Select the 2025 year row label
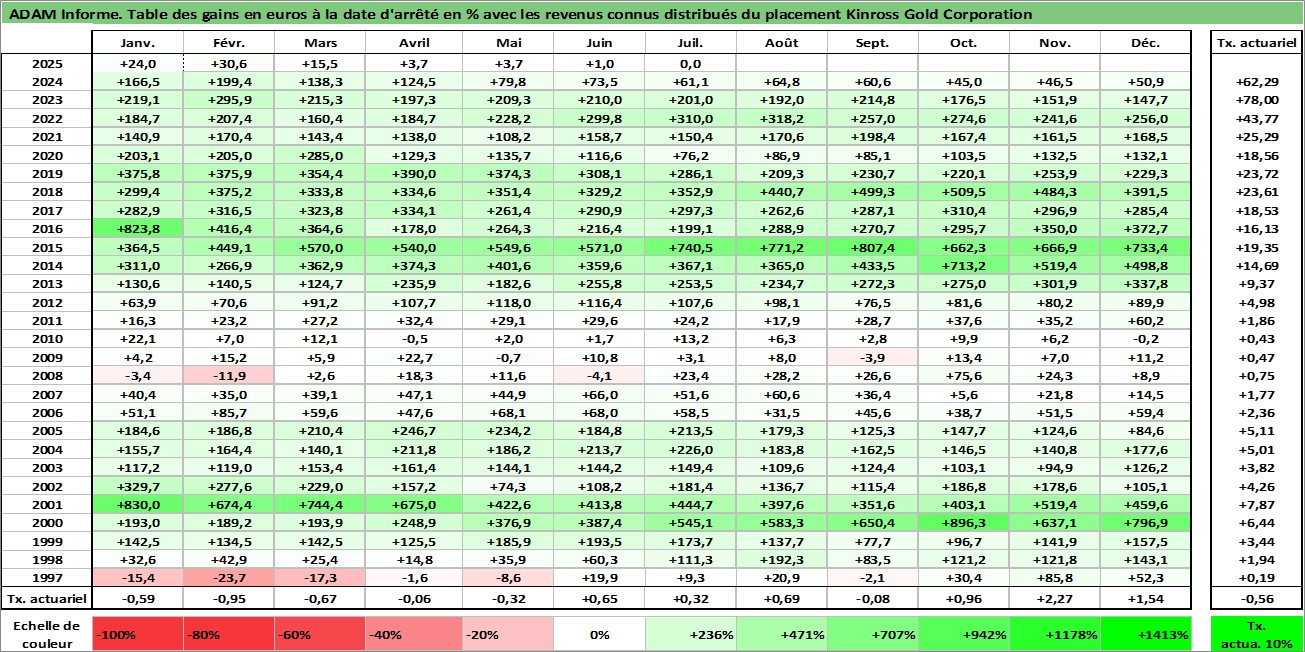Screen dimensions: 1305x652 click(47, 63)
